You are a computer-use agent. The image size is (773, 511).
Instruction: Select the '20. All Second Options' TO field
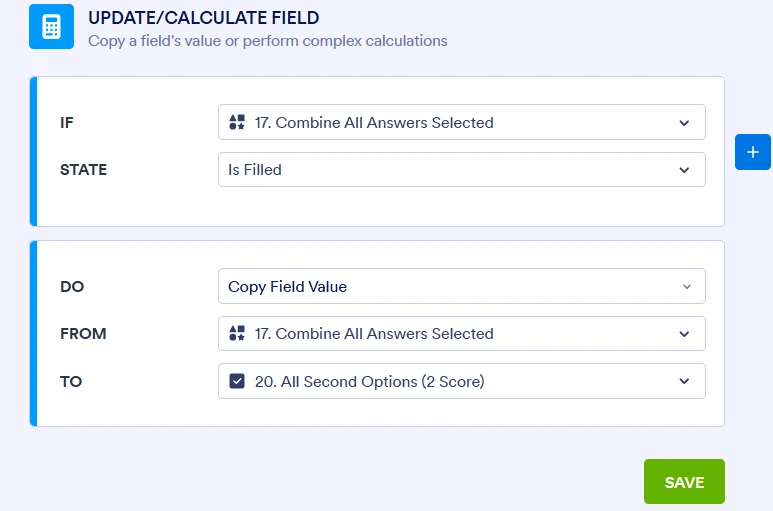coord(371,381)
